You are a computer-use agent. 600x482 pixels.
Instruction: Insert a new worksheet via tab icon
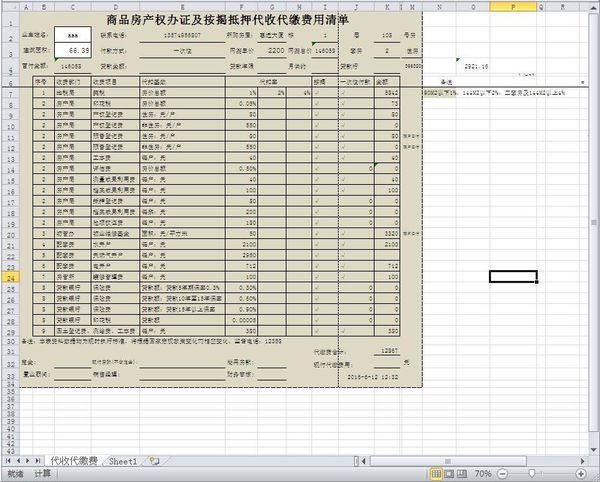click(x=154, y=461)
